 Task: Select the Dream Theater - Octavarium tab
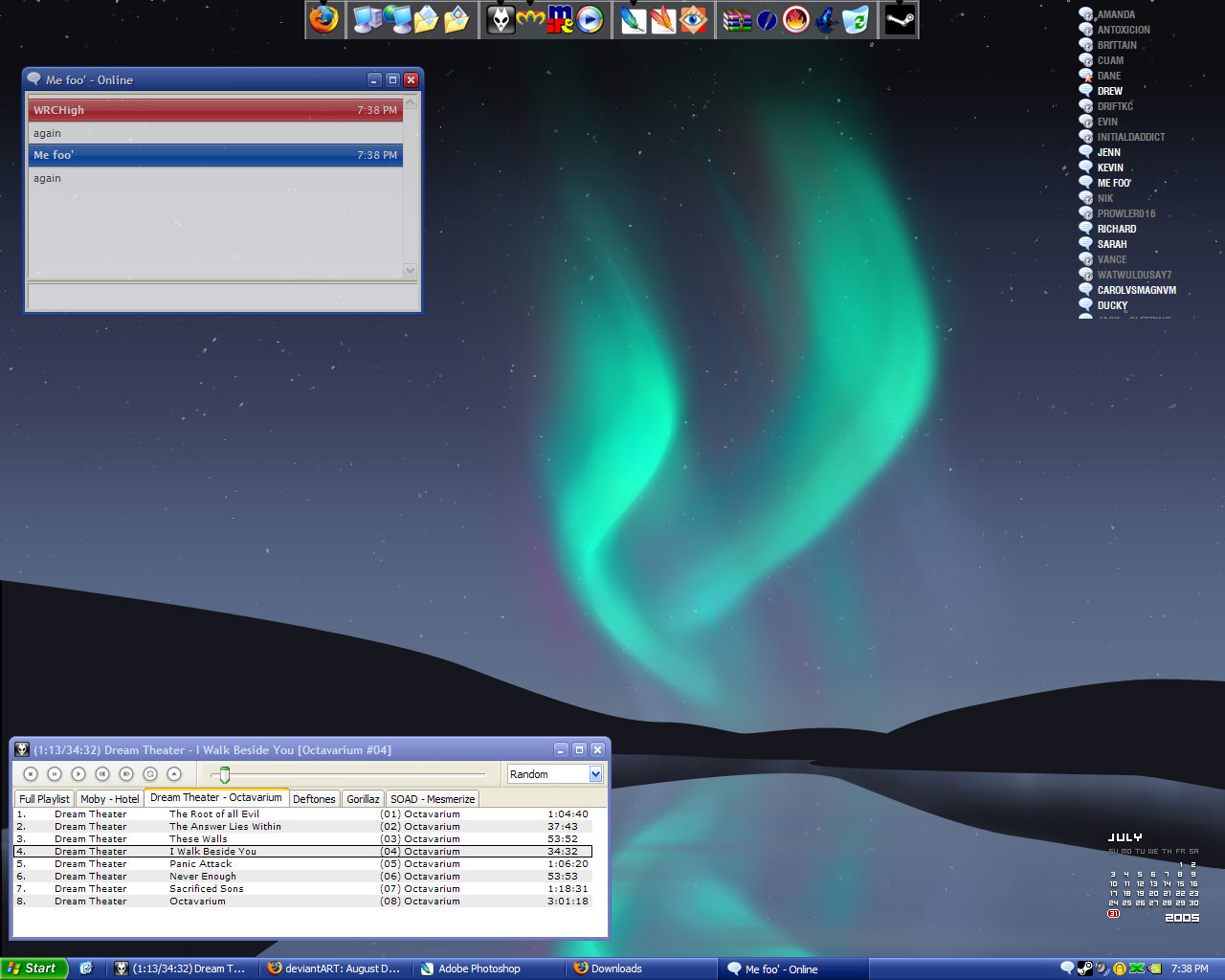tap(216, 797)
